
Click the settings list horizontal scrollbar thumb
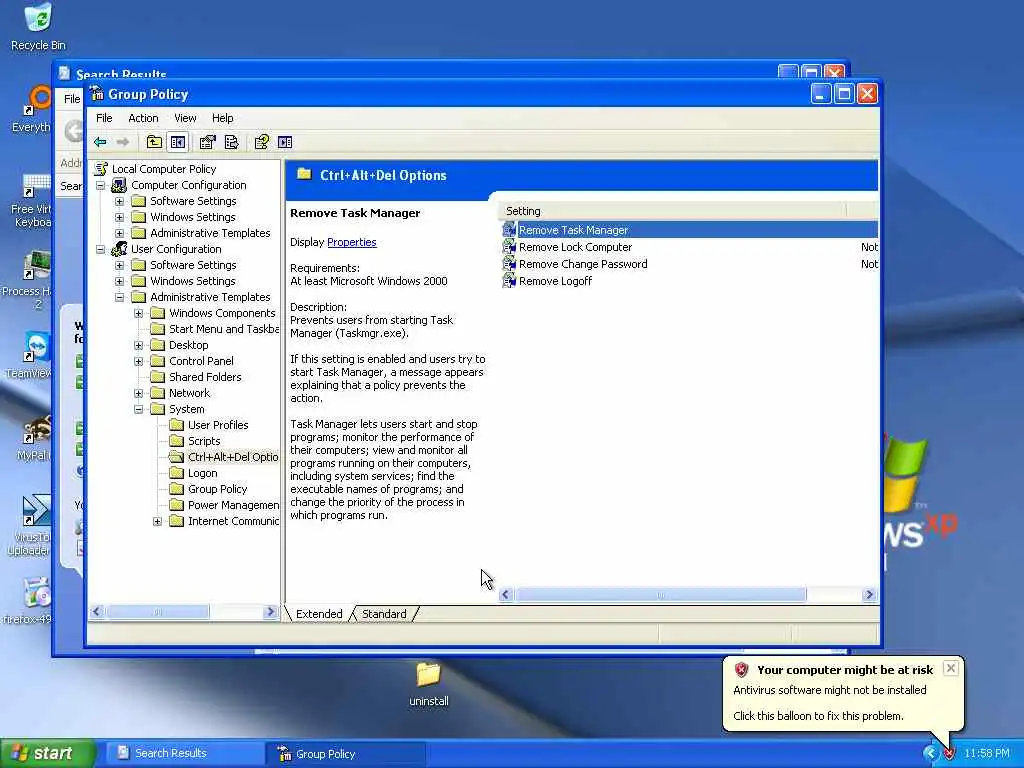click(x=660, y=595)
